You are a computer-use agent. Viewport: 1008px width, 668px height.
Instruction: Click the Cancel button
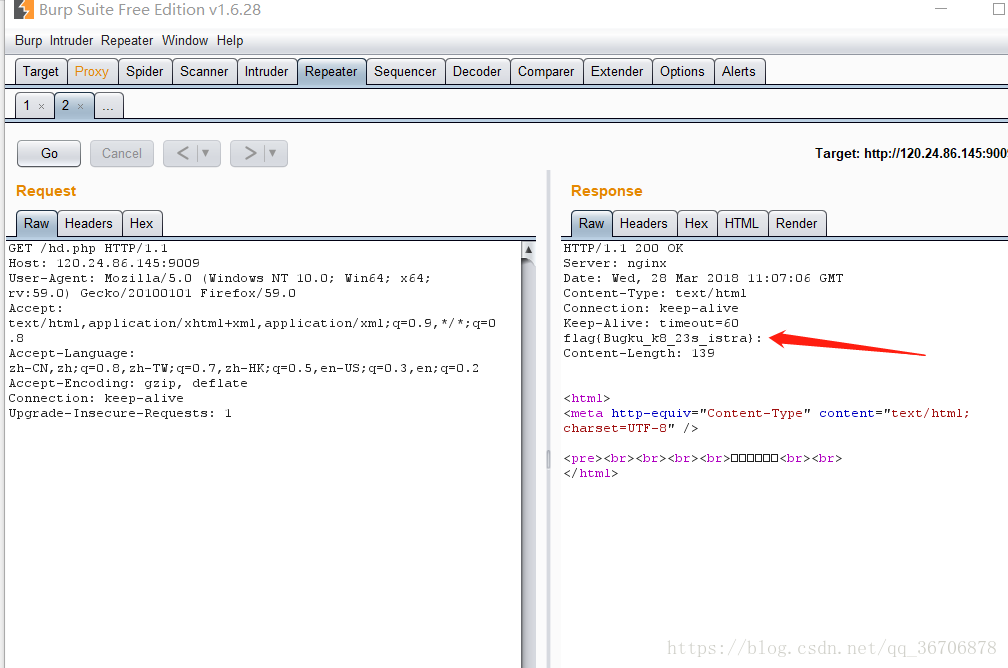click(x=122, y=153)
